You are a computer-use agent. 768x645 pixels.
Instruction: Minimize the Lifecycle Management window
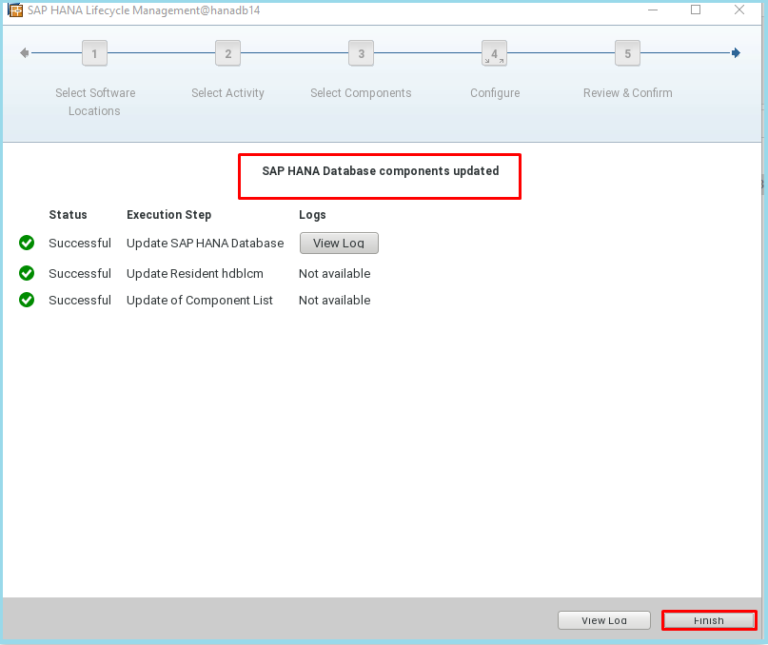pos(653,10)
